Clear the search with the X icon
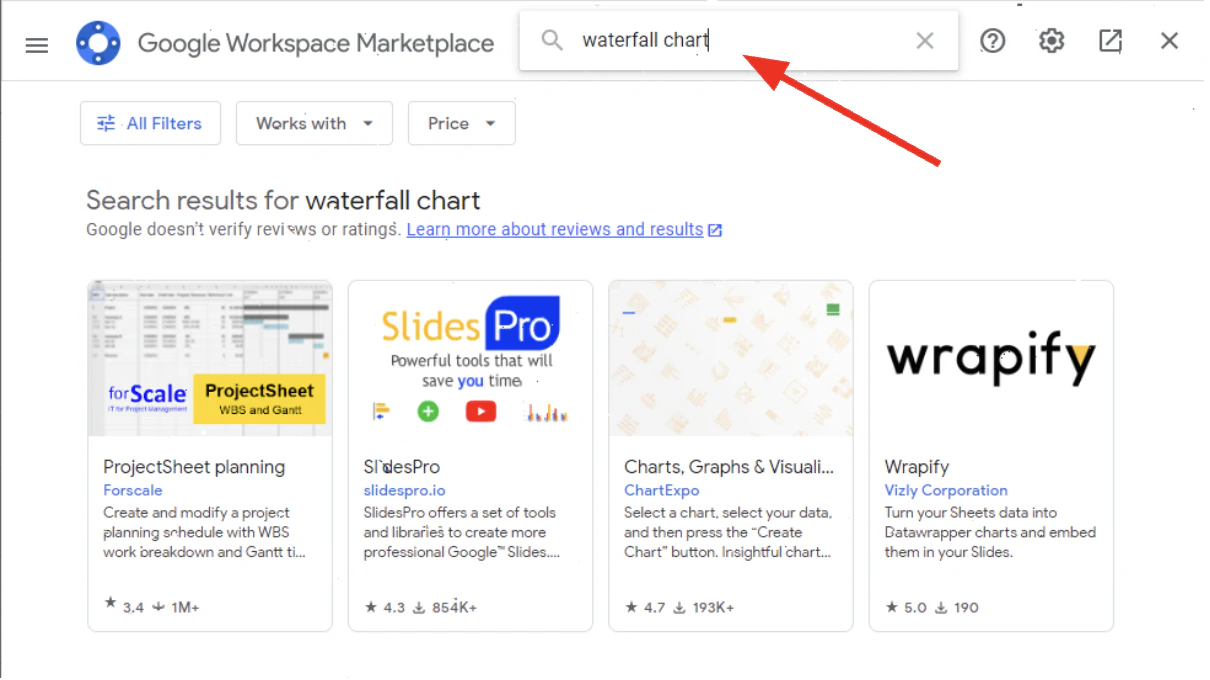This screenshot has width=1210, height=680. [925, 41]
